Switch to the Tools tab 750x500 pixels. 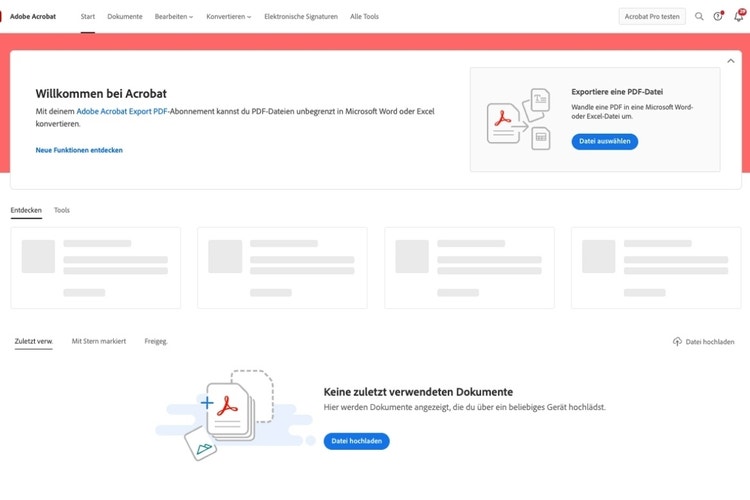(x=62, y=210)
